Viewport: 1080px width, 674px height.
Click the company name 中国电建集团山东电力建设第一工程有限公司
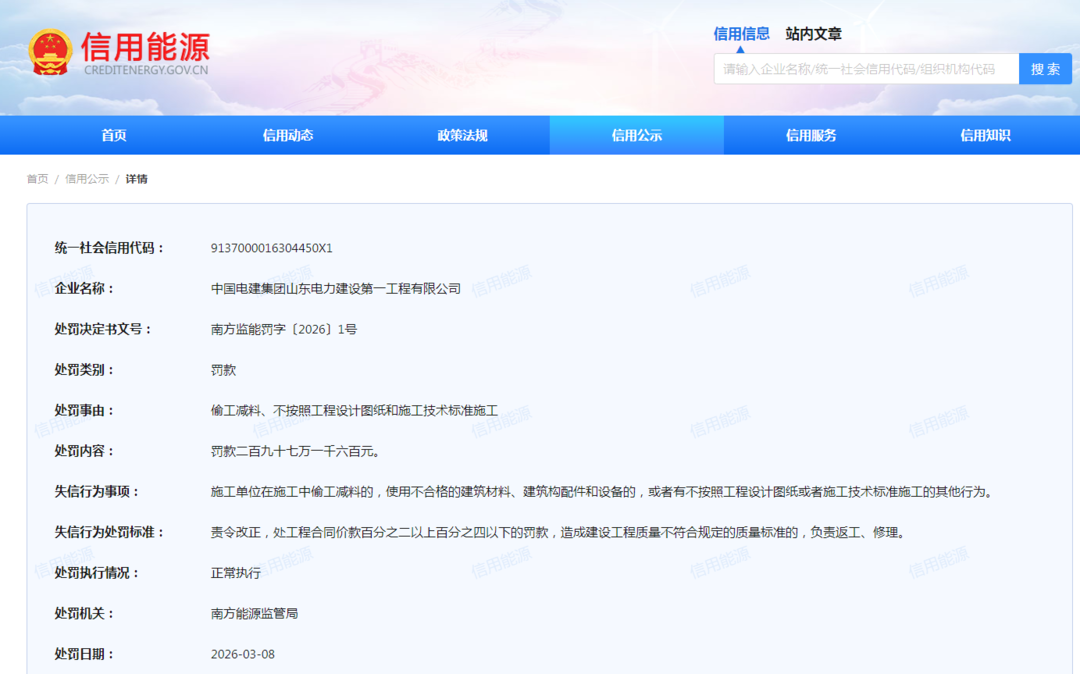[335, 289]
